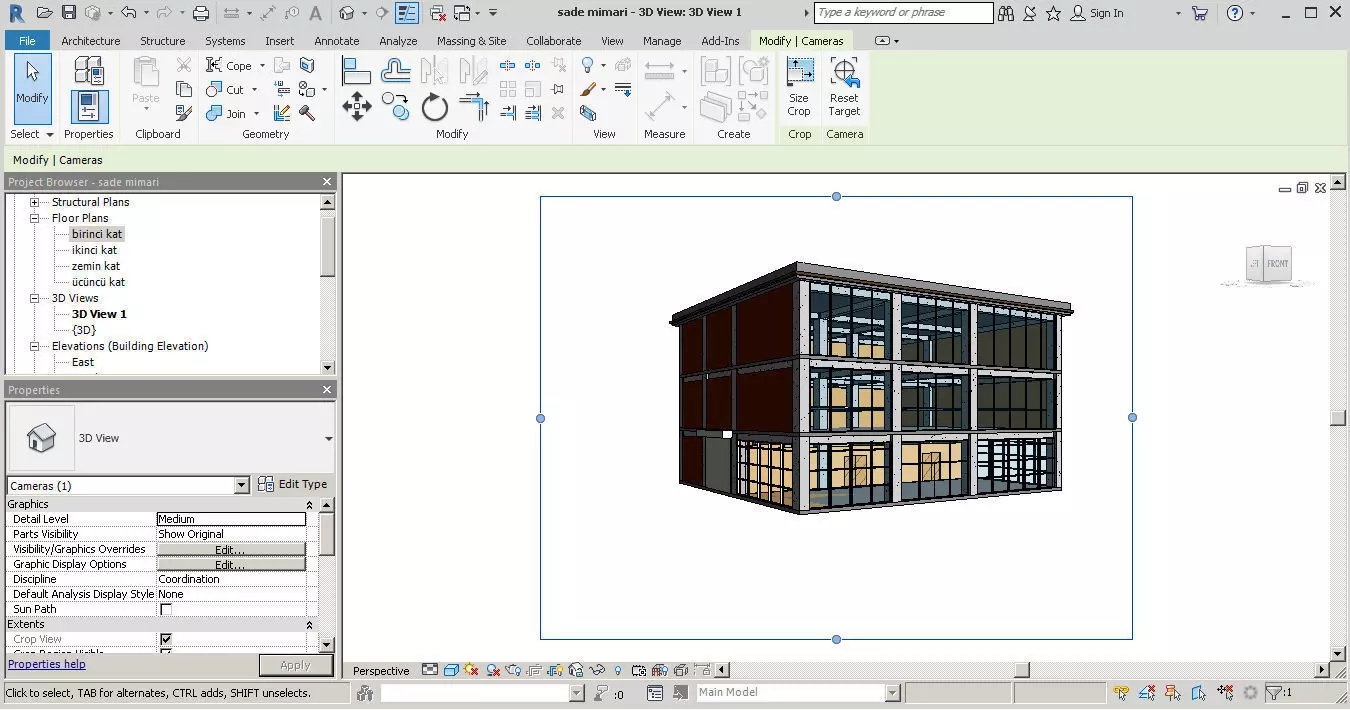
Task: Click the Size Crop button
Action: [x=799, y=87]
